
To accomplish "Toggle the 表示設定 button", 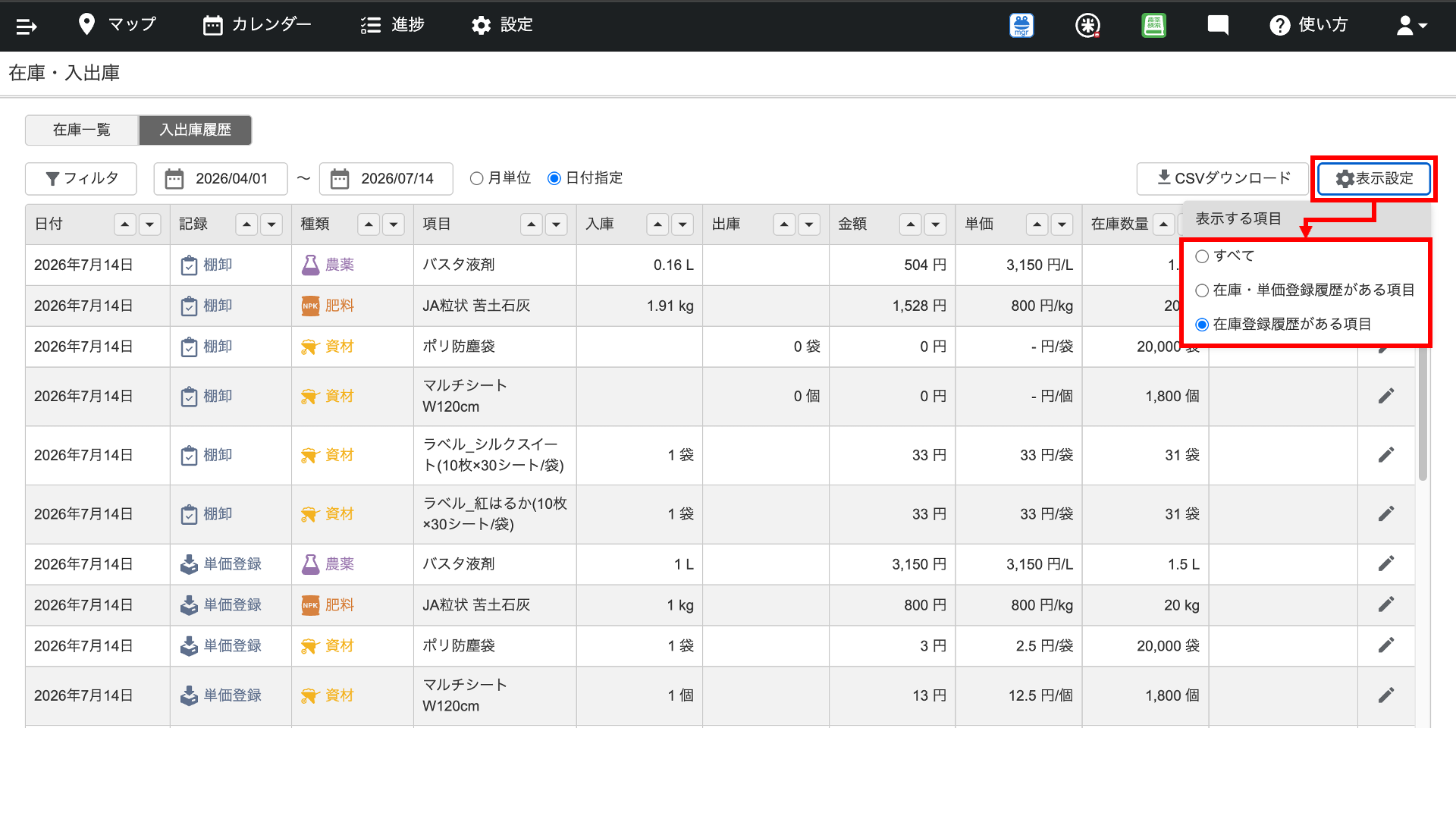I will pos(1374,179).
